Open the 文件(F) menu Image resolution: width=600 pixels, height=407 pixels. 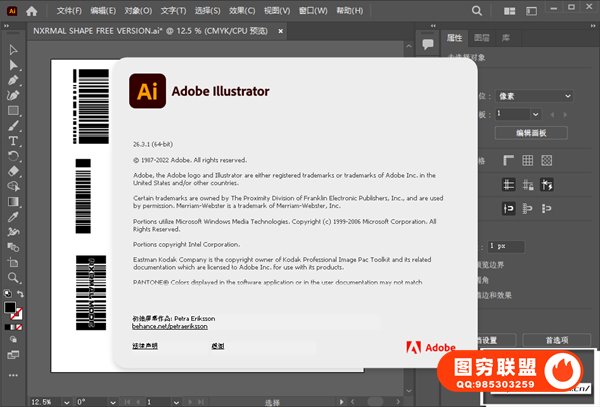click(x=70, y=11)
